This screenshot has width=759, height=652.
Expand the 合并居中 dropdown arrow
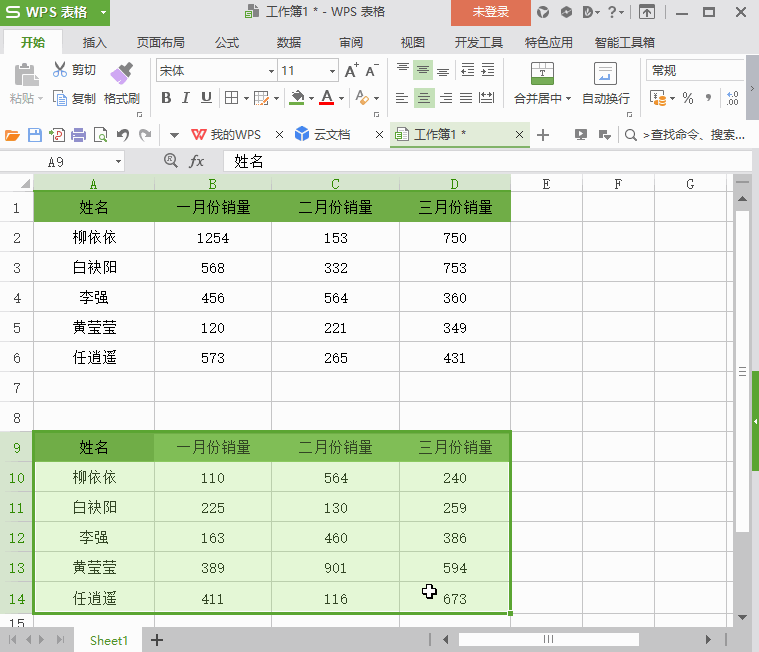568,99
